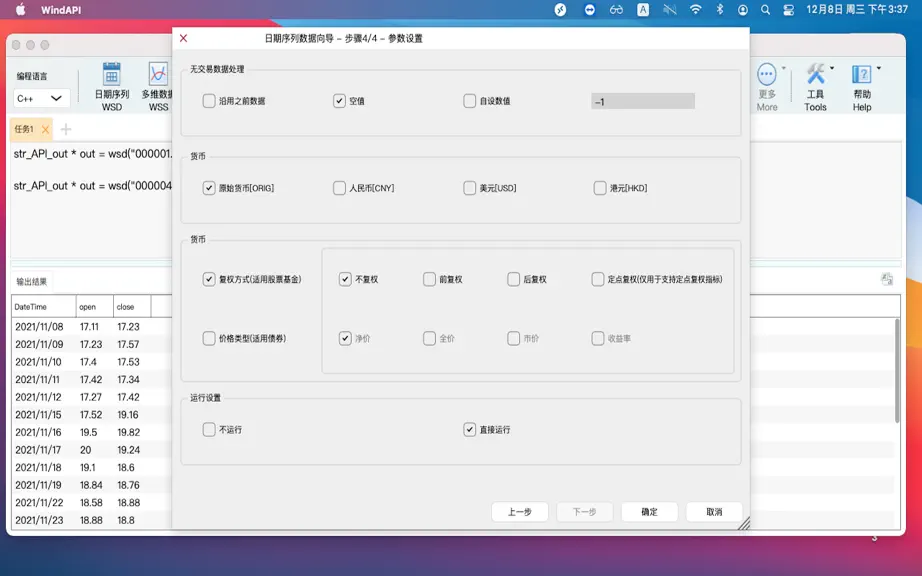Open the WSD date series tool

pyautogui.click(x=112, y=87)
